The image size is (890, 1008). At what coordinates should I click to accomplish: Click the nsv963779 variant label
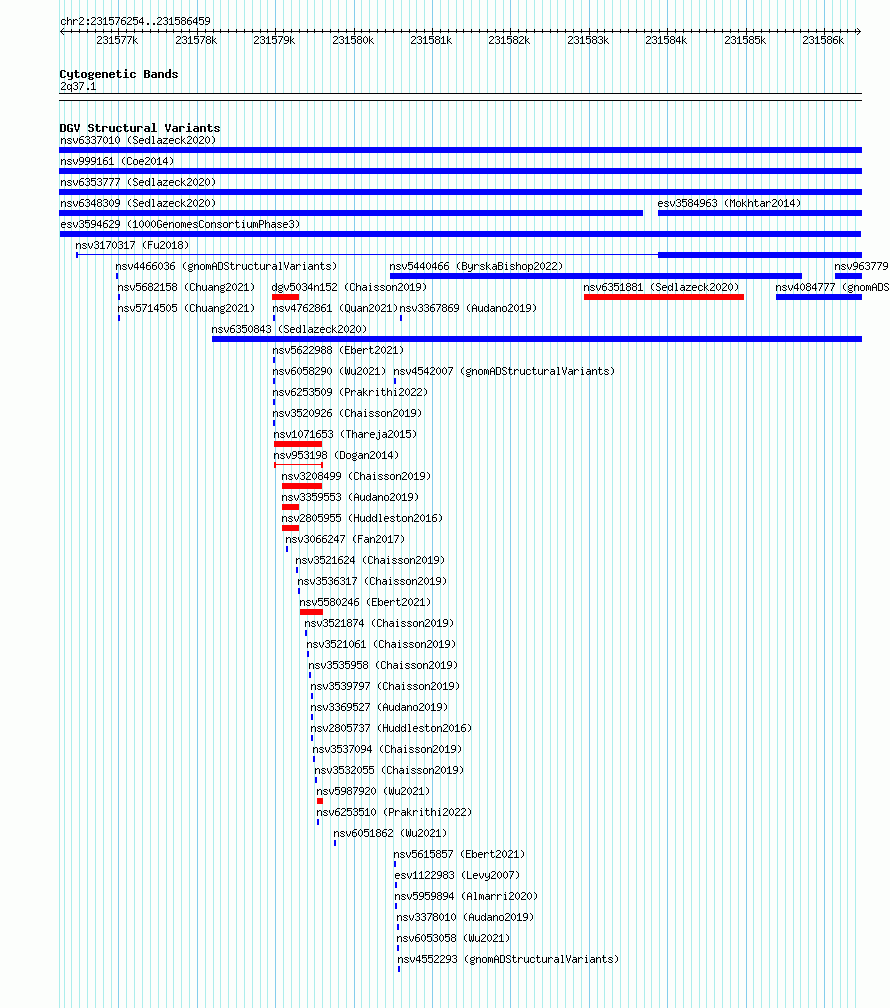tap(861, 266)
